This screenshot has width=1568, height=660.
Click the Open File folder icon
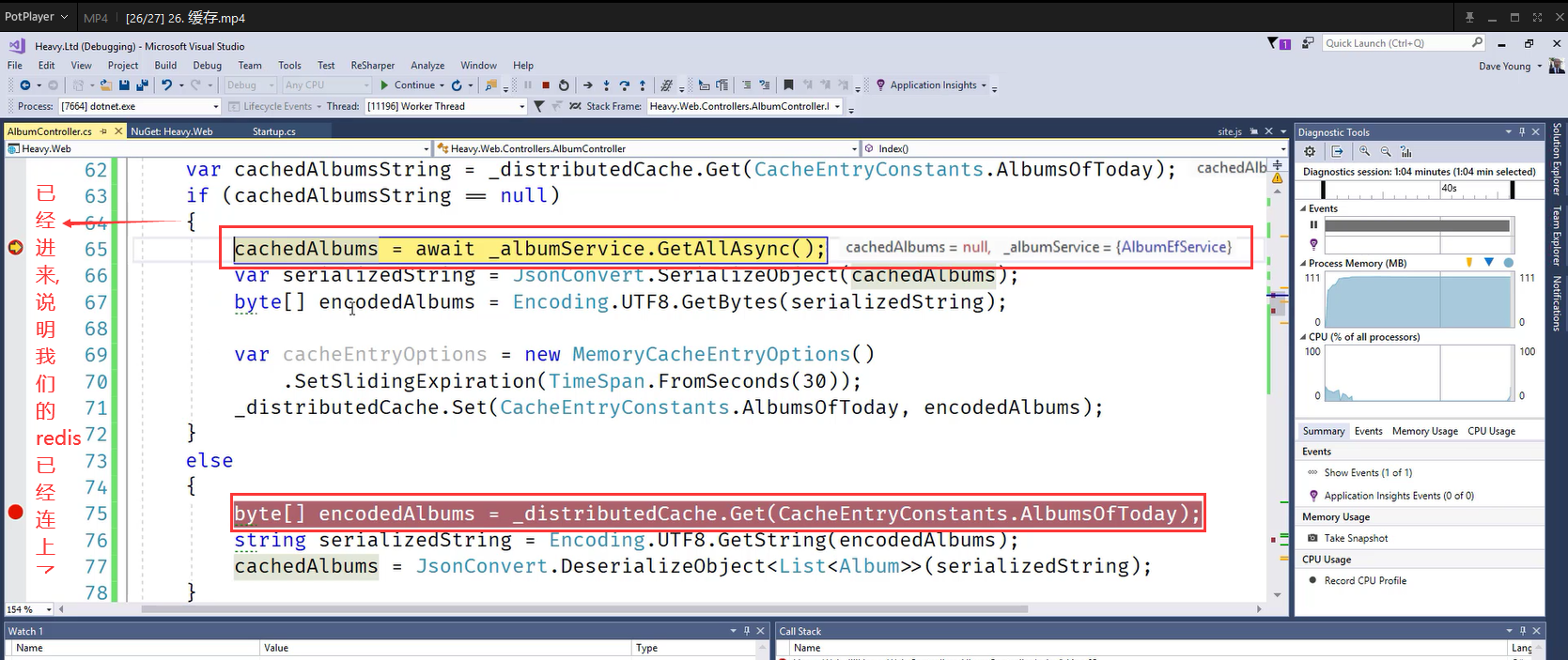pyautogui.click(x=105, y=84)
